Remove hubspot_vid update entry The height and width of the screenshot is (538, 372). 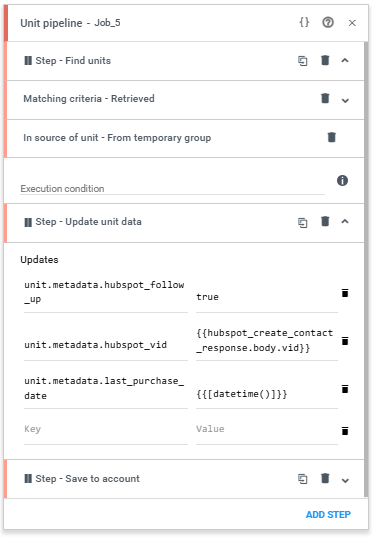click(x=345, y=341)
